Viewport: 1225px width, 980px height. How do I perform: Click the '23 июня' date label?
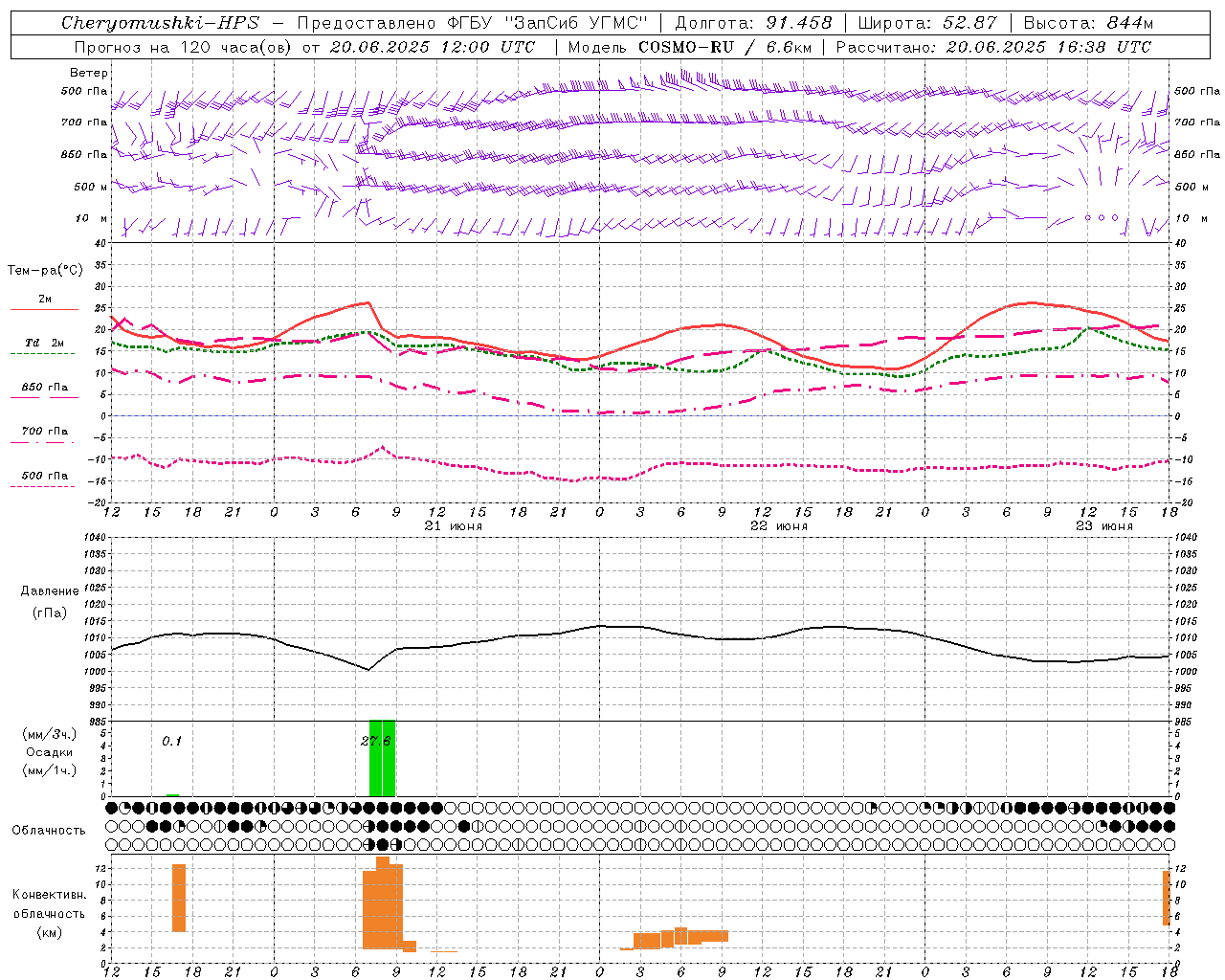click(1103, 526)
